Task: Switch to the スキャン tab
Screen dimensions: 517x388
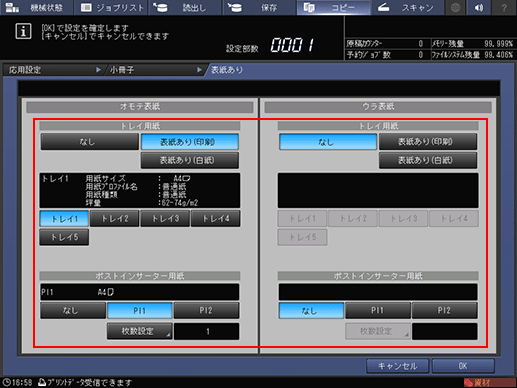Action: click(x=407, y=7)
